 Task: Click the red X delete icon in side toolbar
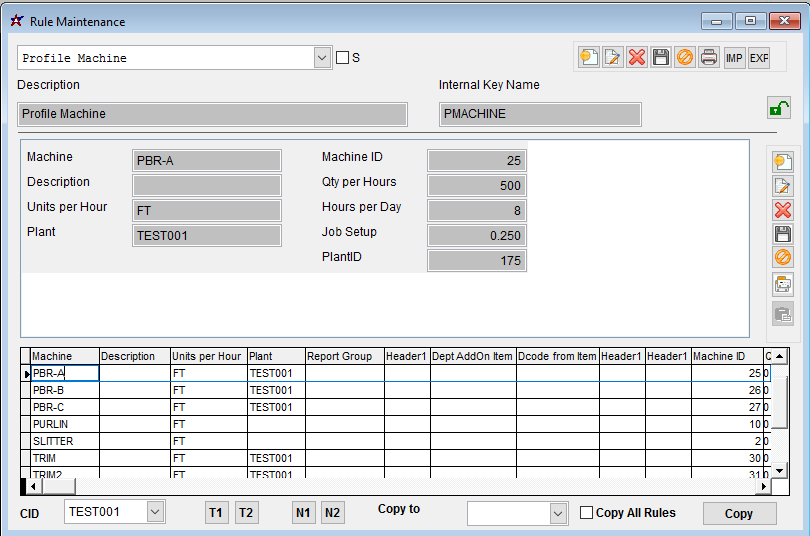(783, 210)
